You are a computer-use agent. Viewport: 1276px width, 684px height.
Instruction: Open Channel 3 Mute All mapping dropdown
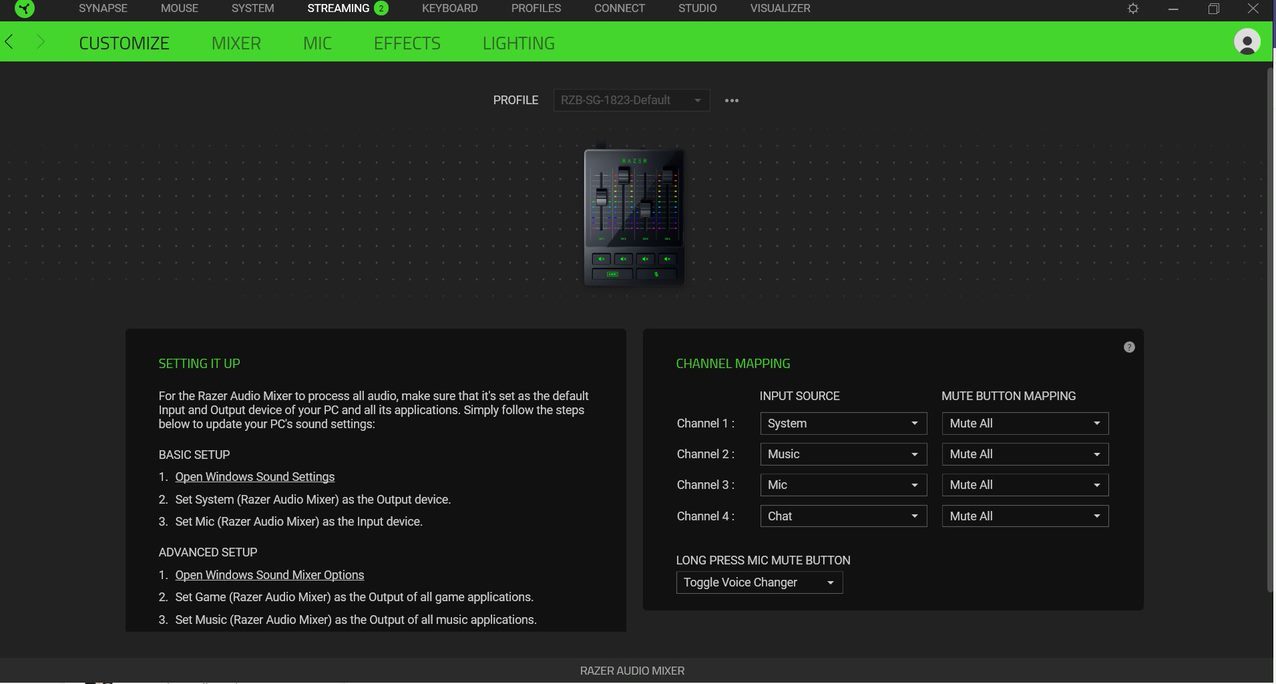(x=1025, y=485)
